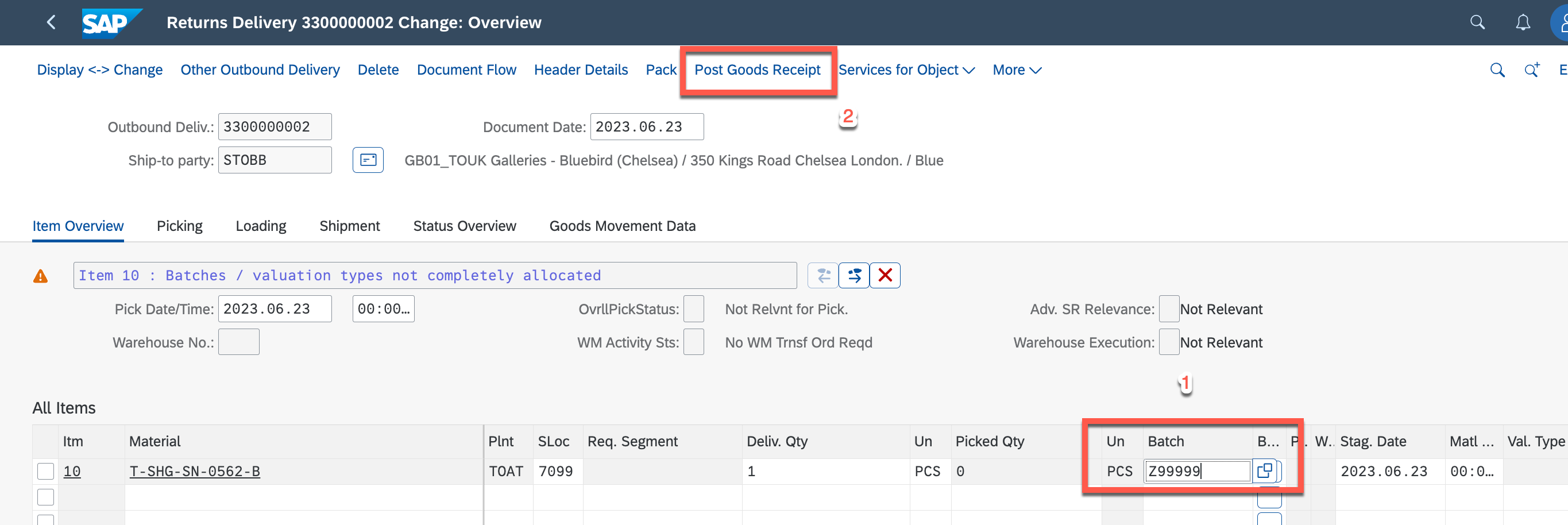Screen dimensions: 1568x525
Task: Click the red X delete message icon
Action: (x=885, y=275)
